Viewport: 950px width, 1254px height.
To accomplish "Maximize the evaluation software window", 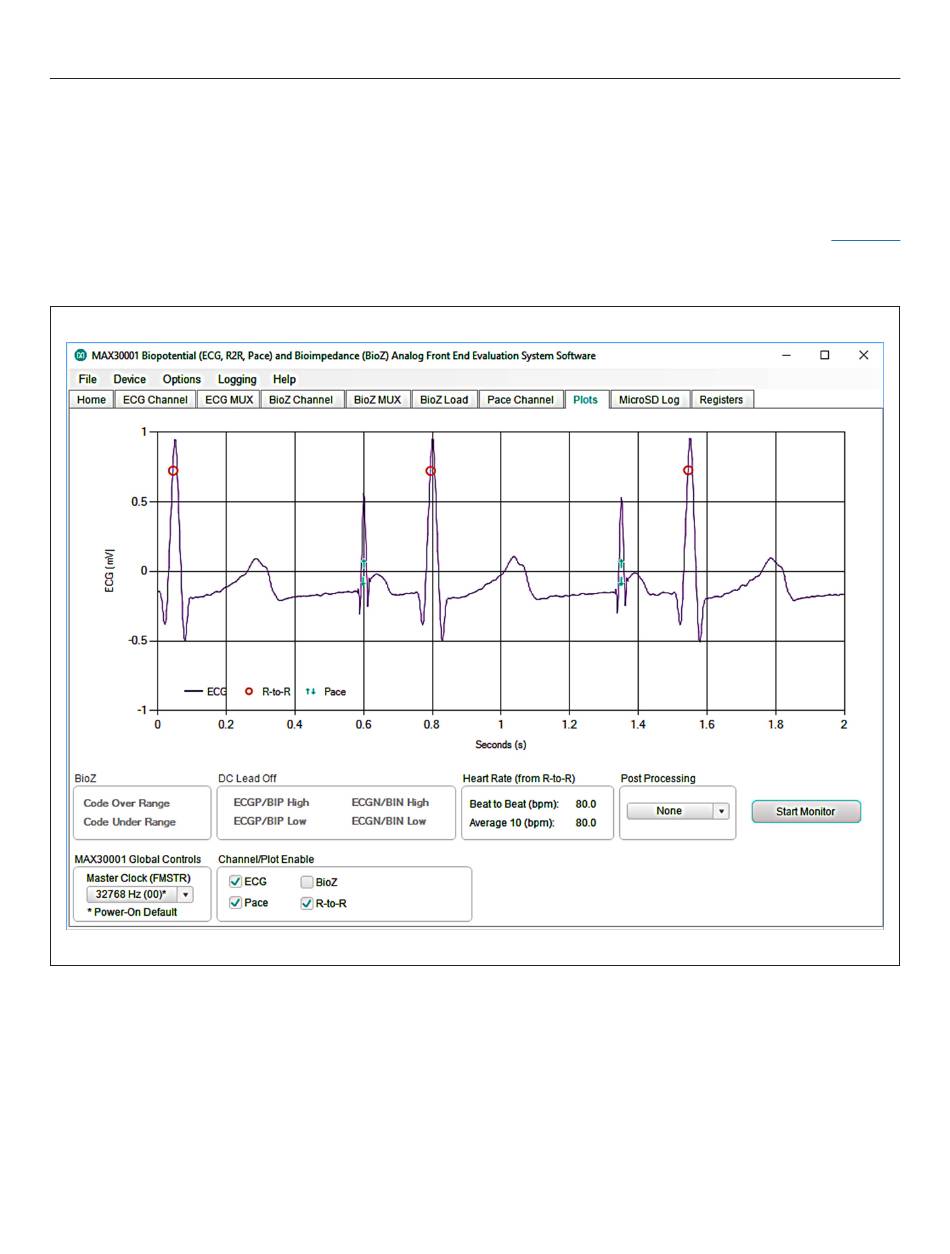I will (x=825, y=355).
